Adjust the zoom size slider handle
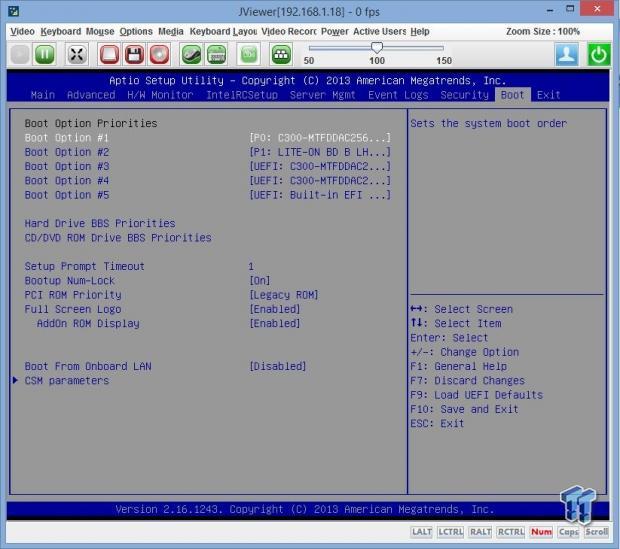This screenshot has width=620, height=549. point(377,47)
